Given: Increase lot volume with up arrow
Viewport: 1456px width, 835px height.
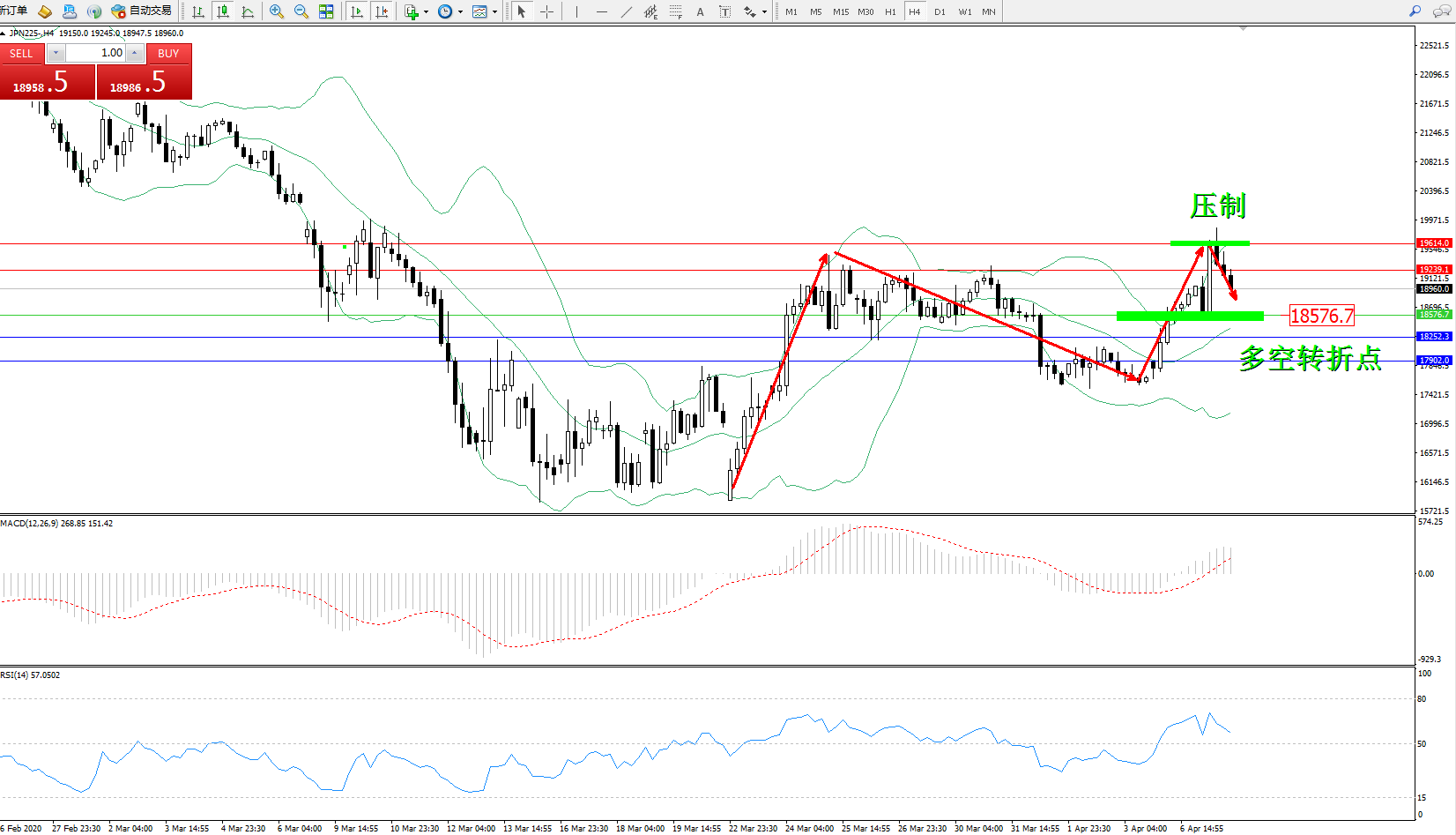Looking at the screenshot, I should pos(134,53).
